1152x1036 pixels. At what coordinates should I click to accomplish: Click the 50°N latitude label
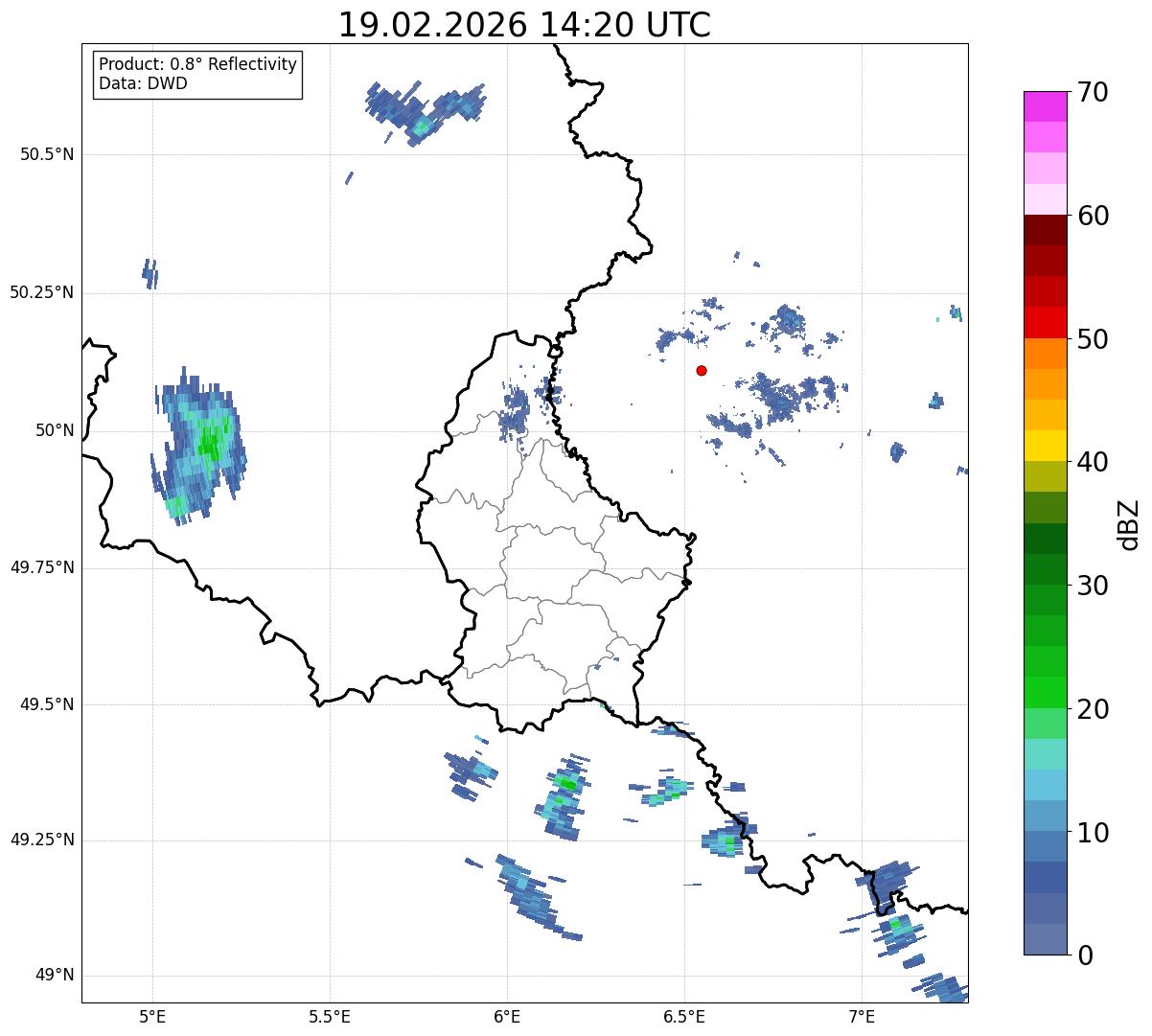tap(56, 430)
